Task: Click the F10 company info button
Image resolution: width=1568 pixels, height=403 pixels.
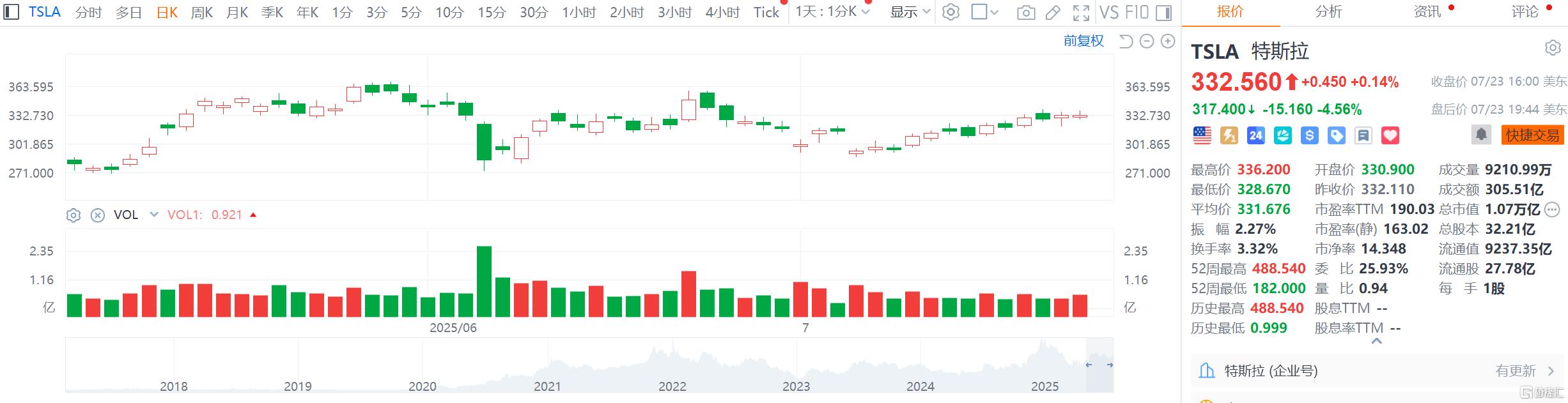Action: 1137,12
